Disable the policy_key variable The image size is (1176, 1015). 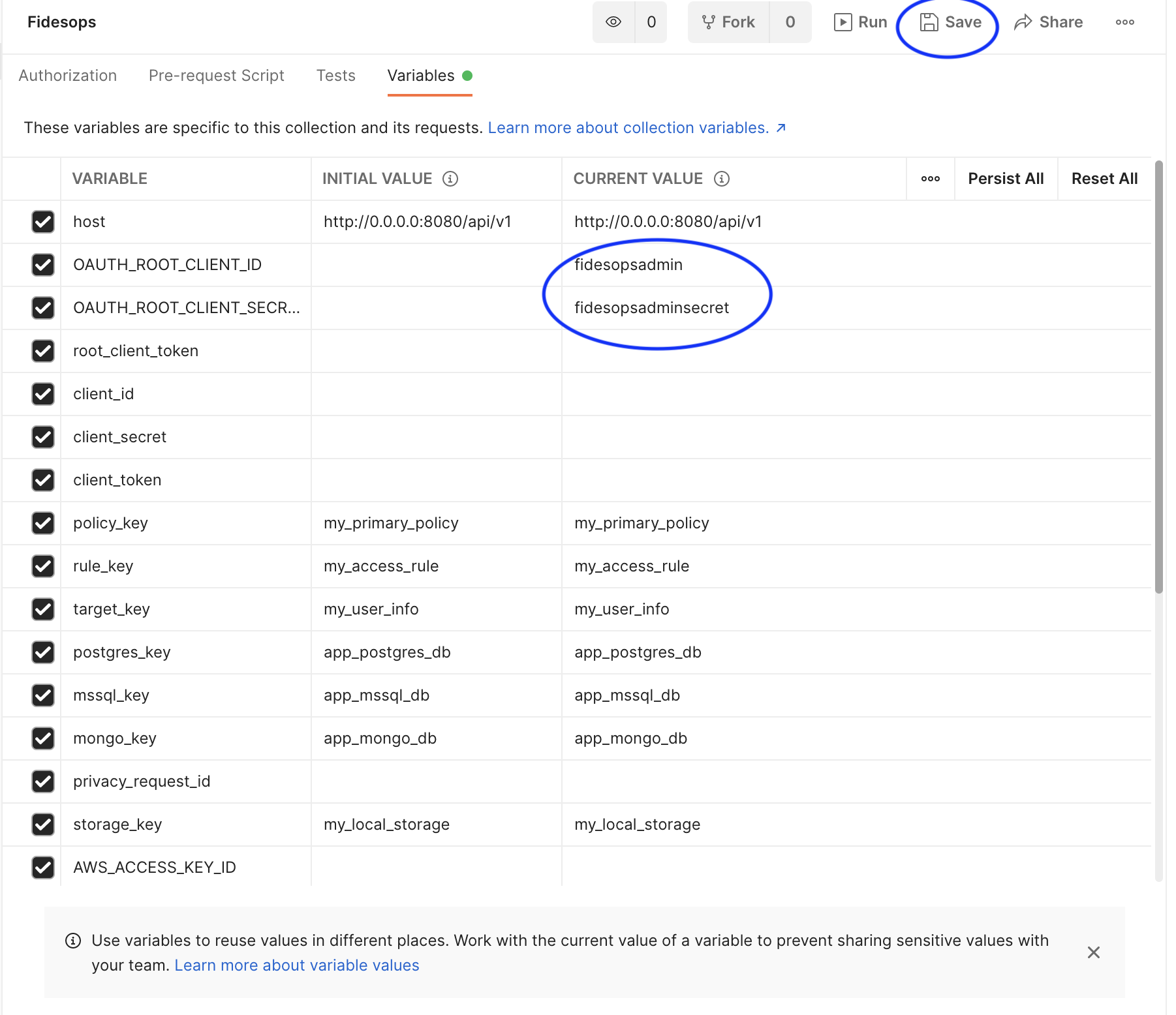[43, 523]
